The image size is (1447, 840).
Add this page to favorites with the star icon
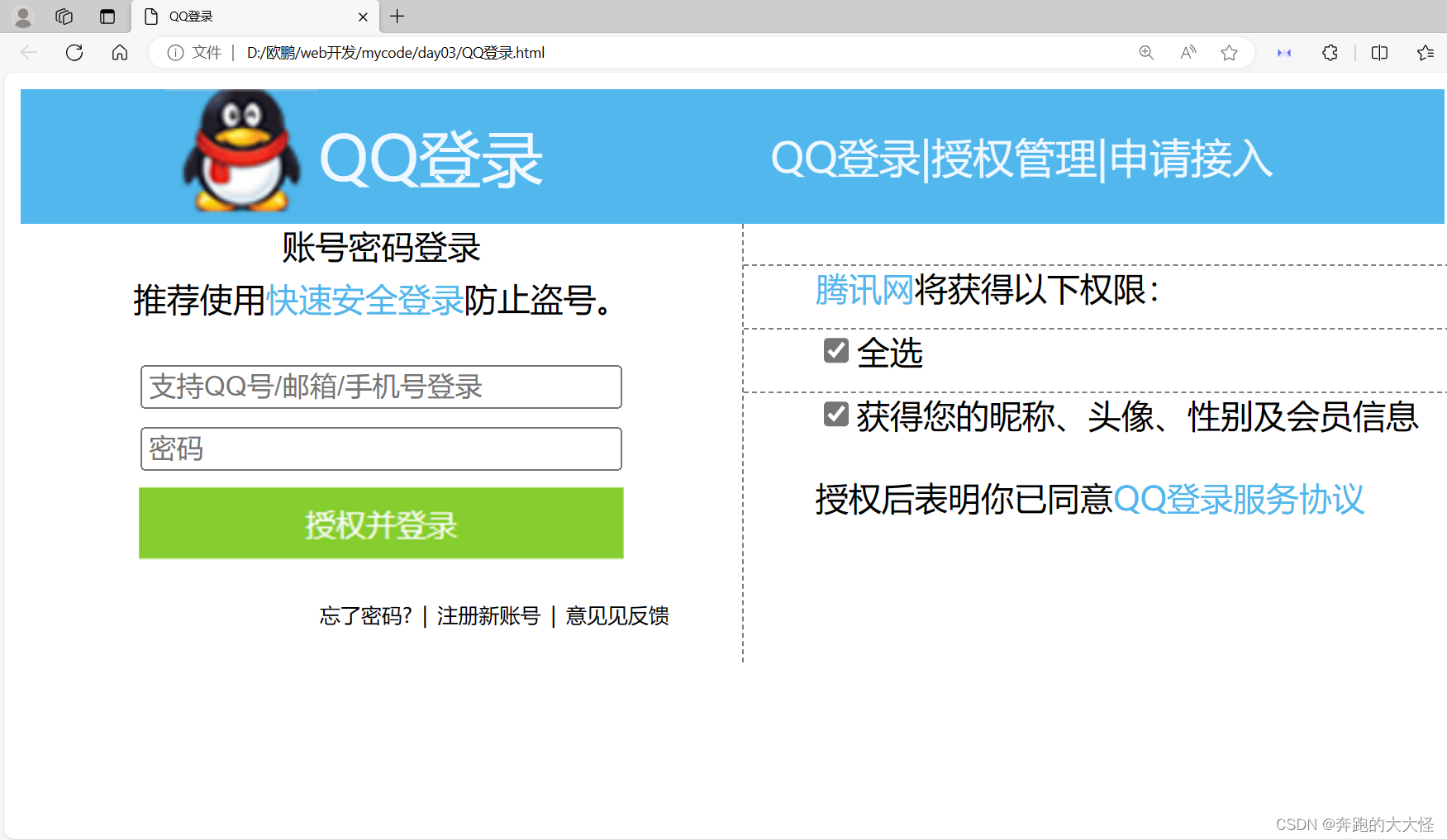point(1230,53)
